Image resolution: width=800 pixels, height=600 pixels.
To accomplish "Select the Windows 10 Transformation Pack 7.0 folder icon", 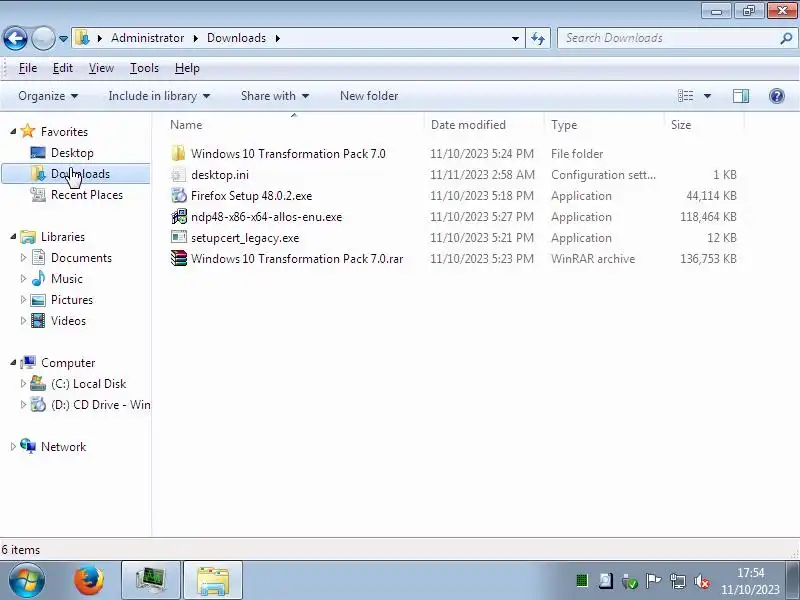I will (x=178, y=153).
